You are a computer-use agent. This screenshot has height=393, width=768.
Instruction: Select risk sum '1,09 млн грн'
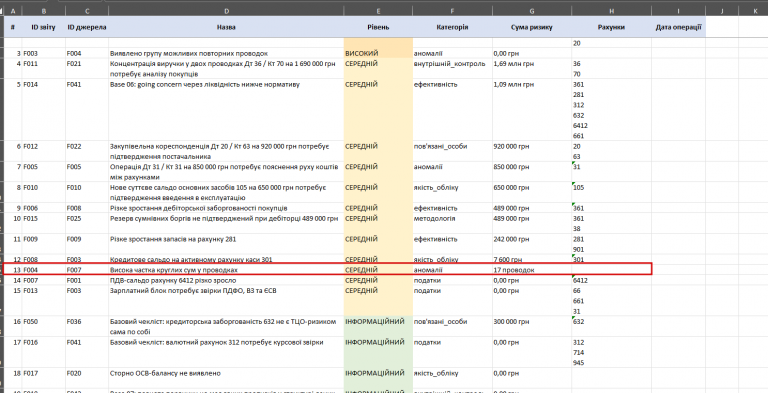pos(532,110)
